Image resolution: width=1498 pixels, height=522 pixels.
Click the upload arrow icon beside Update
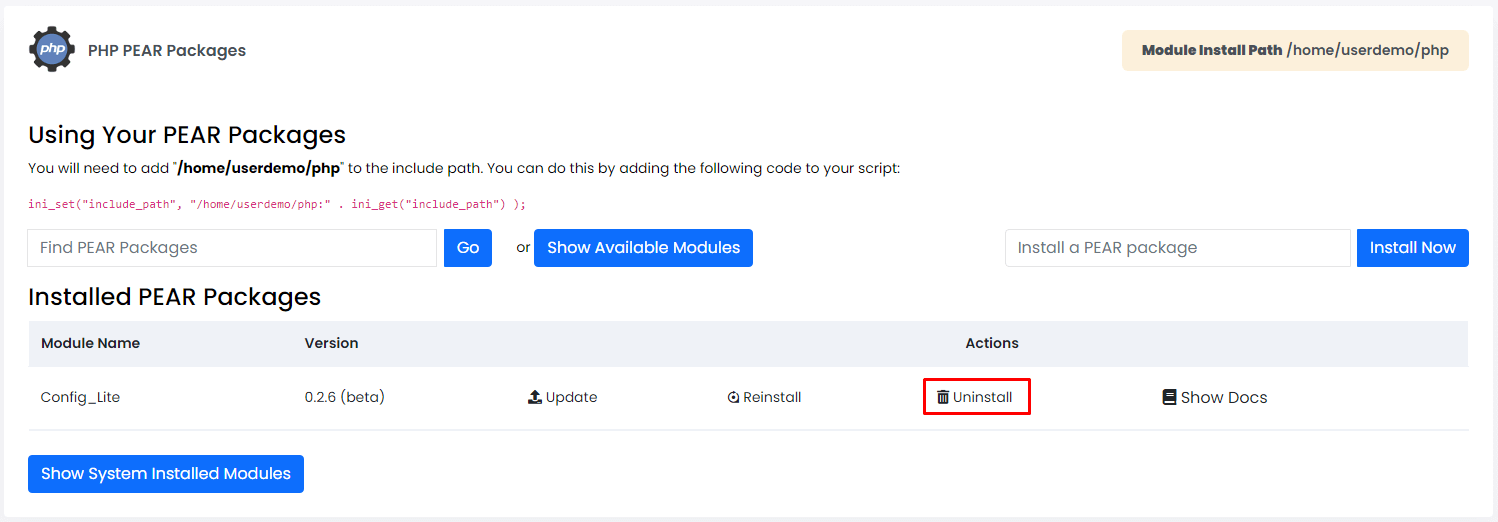534,397
